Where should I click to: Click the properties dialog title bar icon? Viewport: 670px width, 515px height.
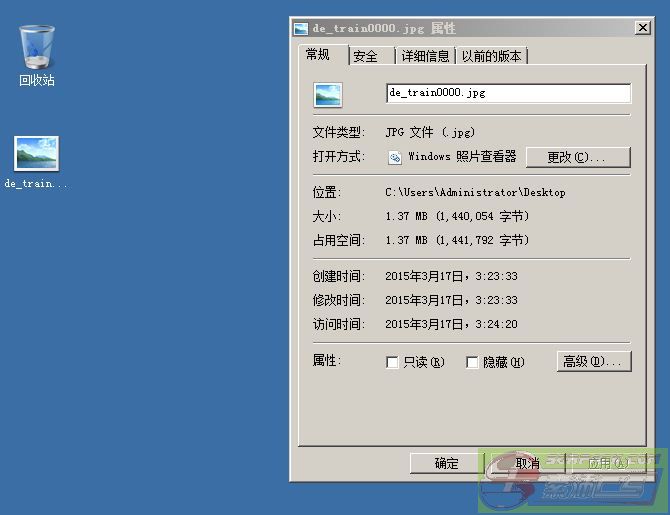pyautogui.click(x=301, y=29)
